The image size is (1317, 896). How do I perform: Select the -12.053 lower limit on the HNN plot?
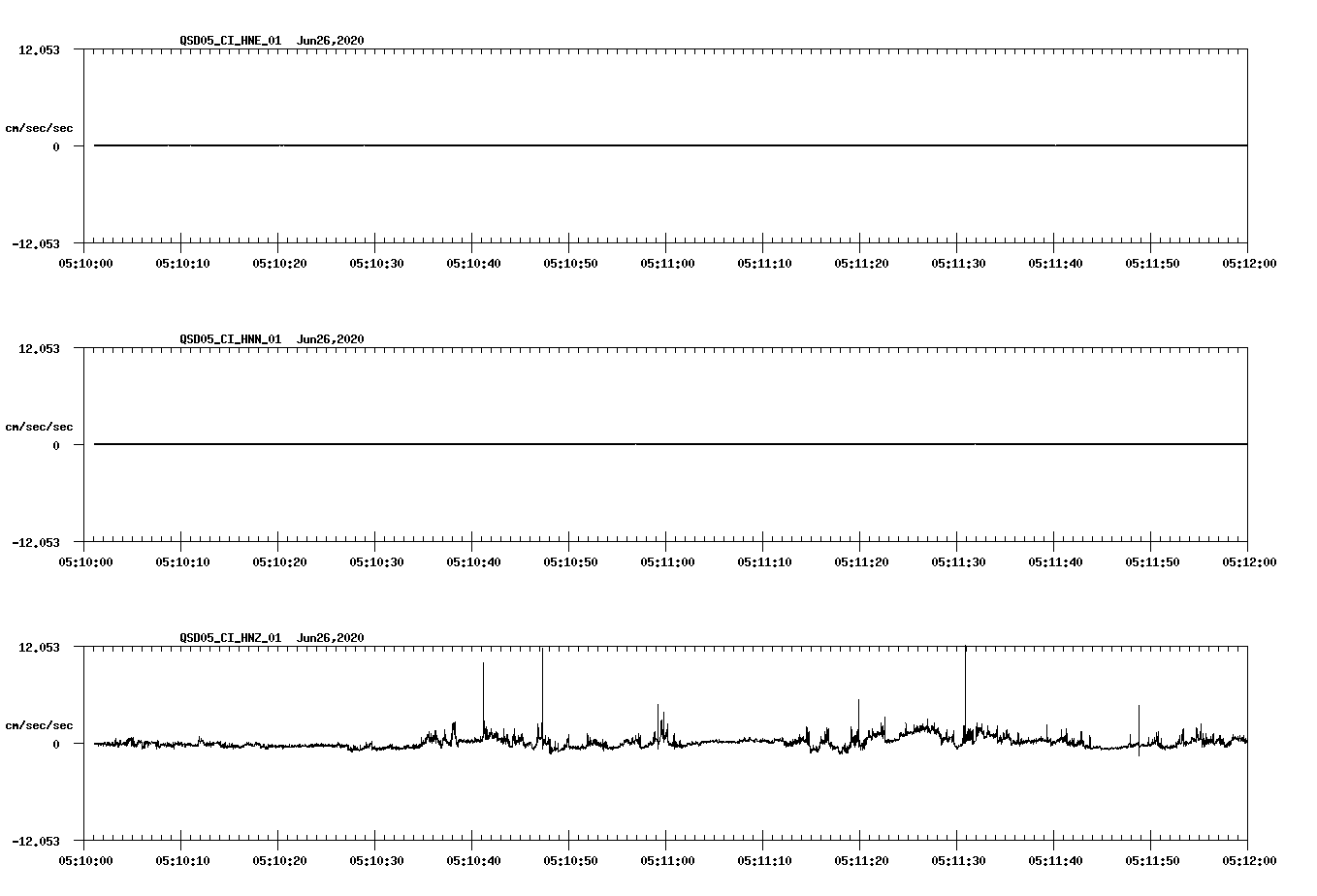[x=36, y=542]
